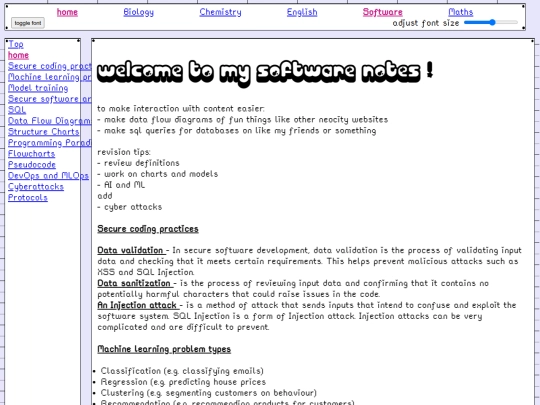Select Machine learning problem types heading

[164, 349]
